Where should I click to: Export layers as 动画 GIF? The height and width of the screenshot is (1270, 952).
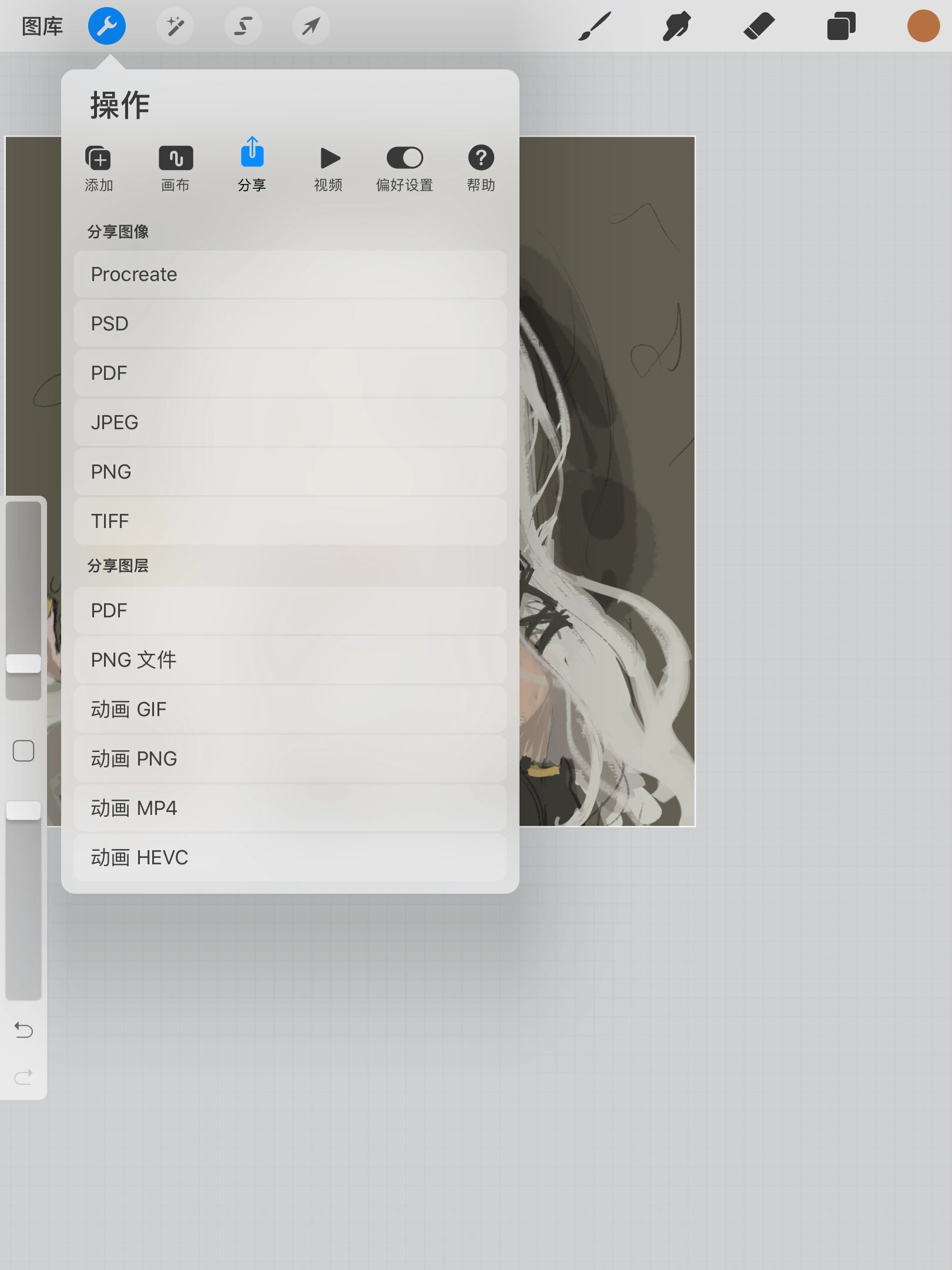point(290,709)
